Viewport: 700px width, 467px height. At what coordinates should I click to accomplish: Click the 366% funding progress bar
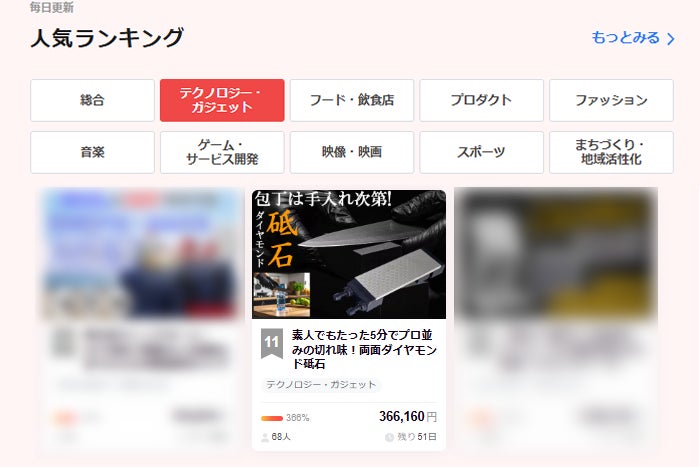(272, 418)
